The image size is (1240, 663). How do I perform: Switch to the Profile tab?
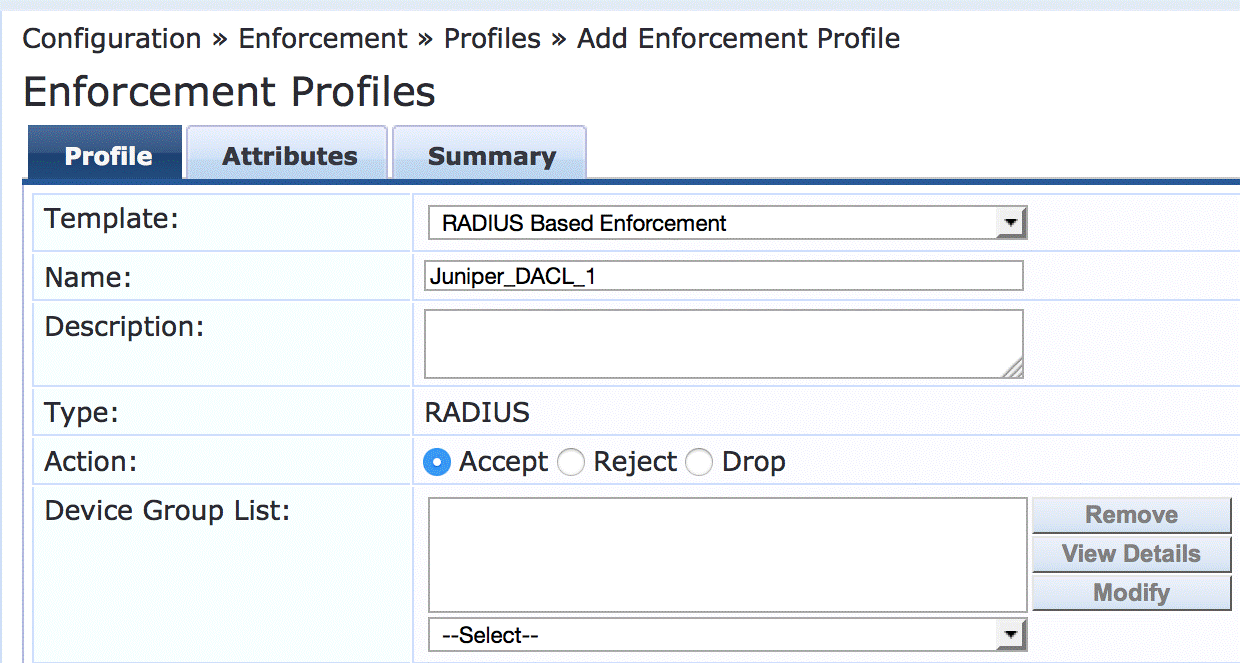coord(108,156)
